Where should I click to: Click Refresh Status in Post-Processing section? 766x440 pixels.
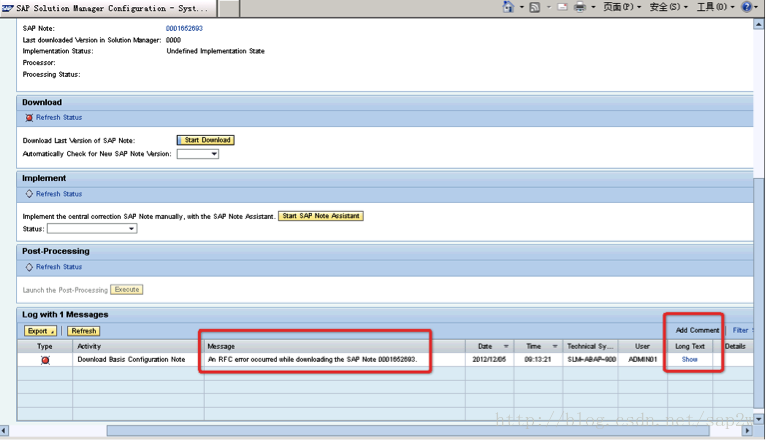pos(59,267)
